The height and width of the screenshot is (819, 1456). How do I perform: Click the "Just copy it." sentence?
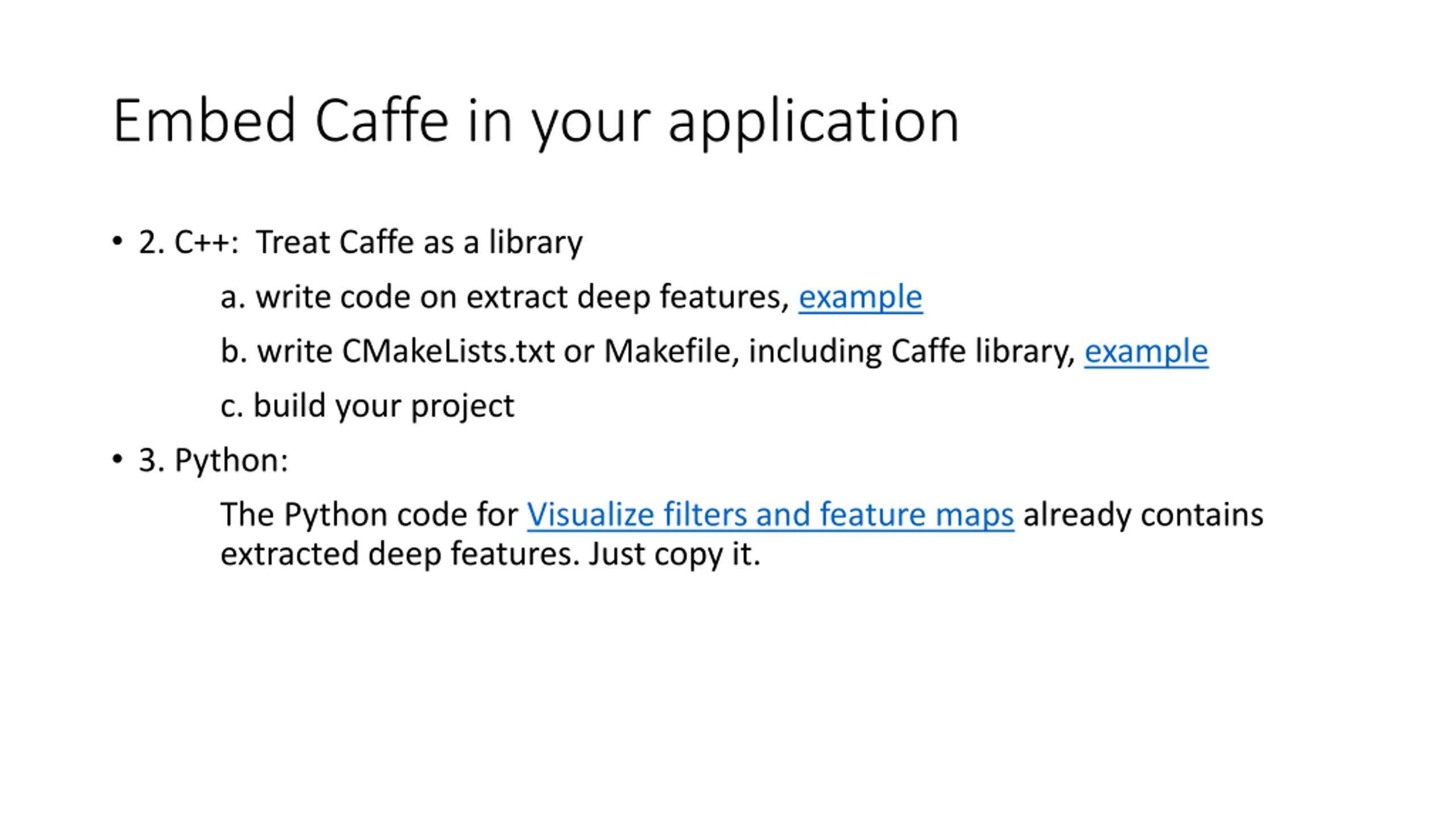coord(675,555)
